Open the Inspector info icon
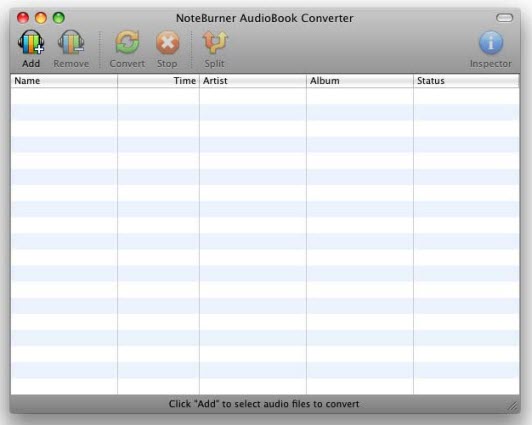Image resolution: width=532 pixels, height=425 pixels. coord(491,43)
